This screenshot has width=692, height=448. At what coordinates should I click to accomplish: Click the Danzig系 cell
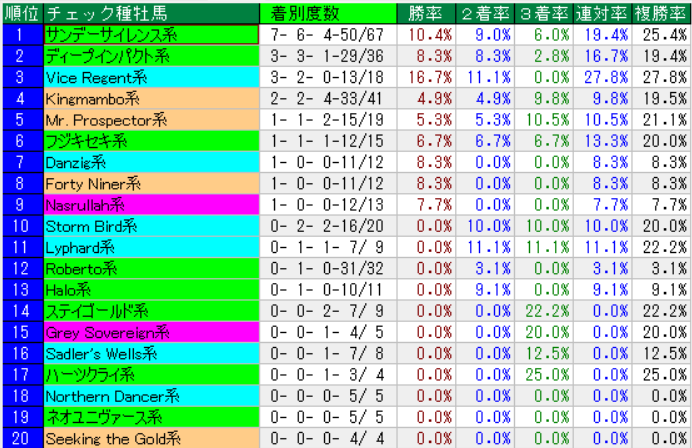151,162
